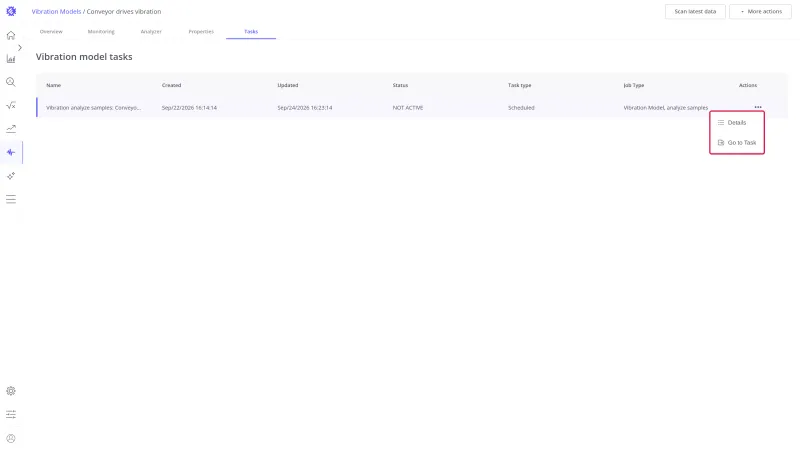Open the sparkle AI sidebar icon
Viewport: 800px width, 450px height.
pyautogui.click(x=11, y=176)
